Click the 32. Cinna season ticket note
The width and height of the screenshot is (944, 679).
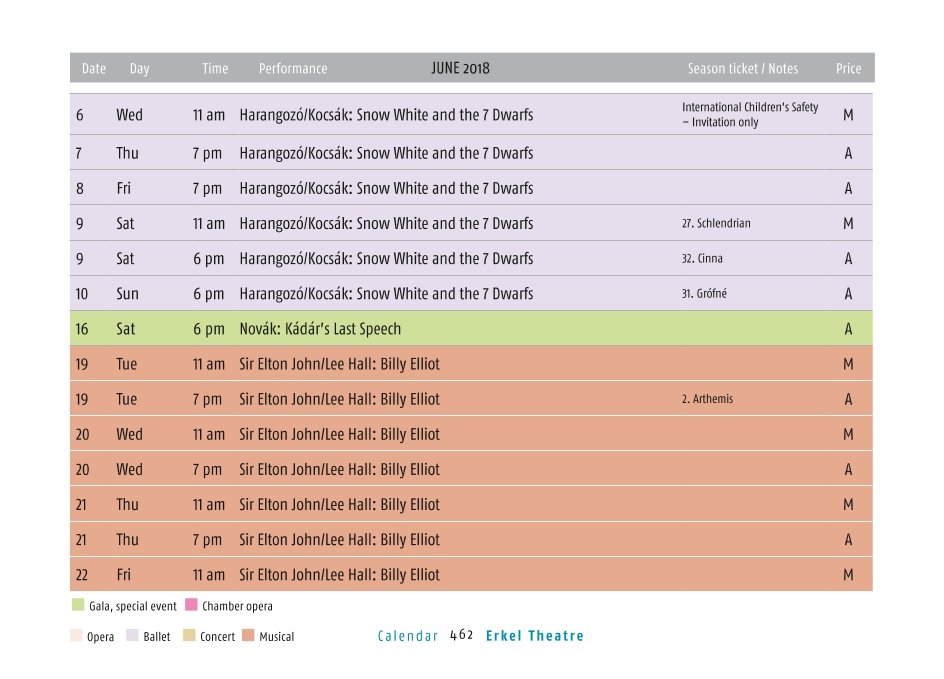click(702, 258)
